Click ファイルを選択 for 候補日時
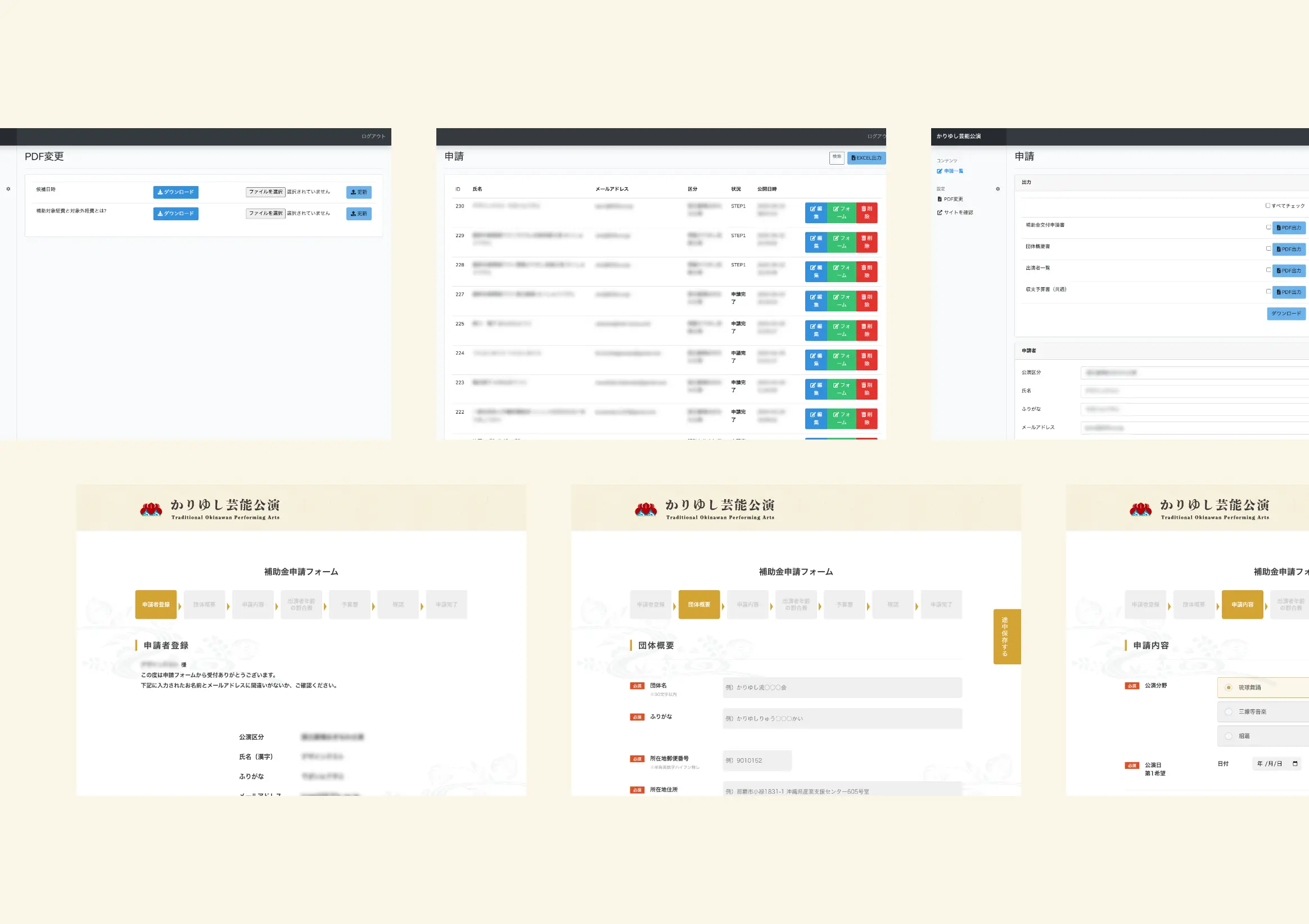Image resolution: width=1309 pixels, height=924 pixels. [x=265, y=192]
